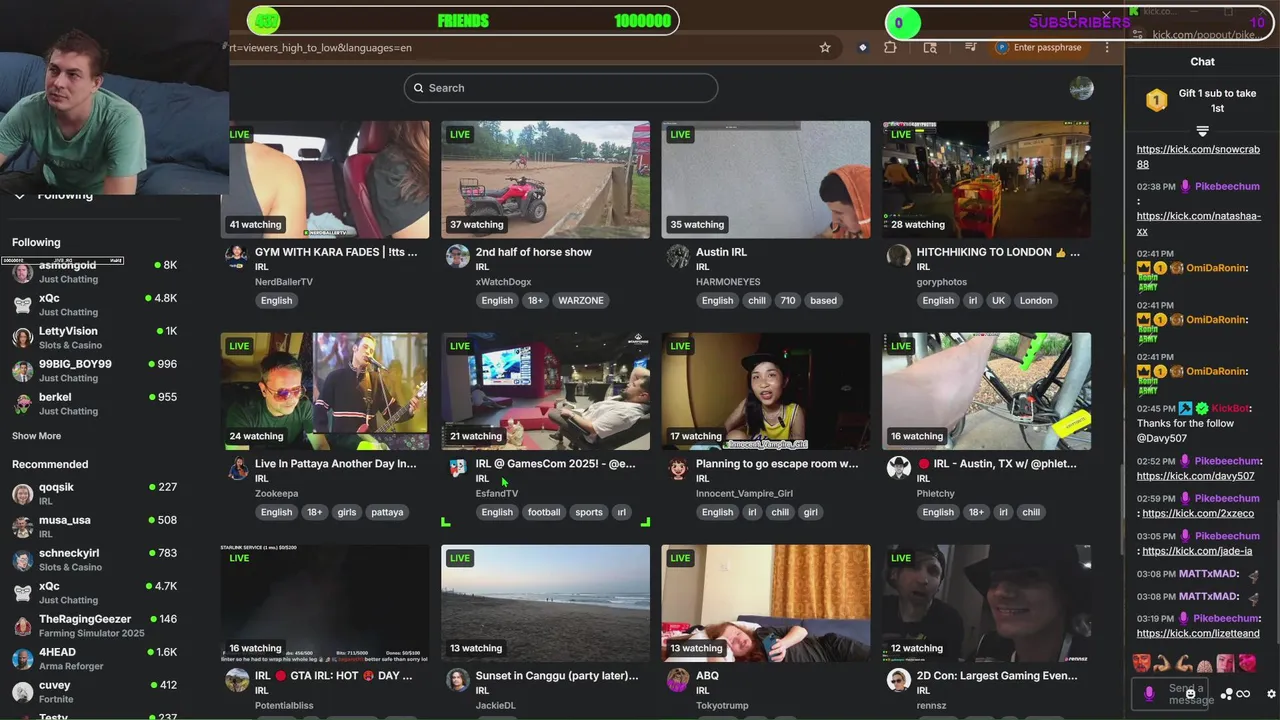Expand Show More in Following list
This screenshot has height=720, width=1280.
point(36,436)
